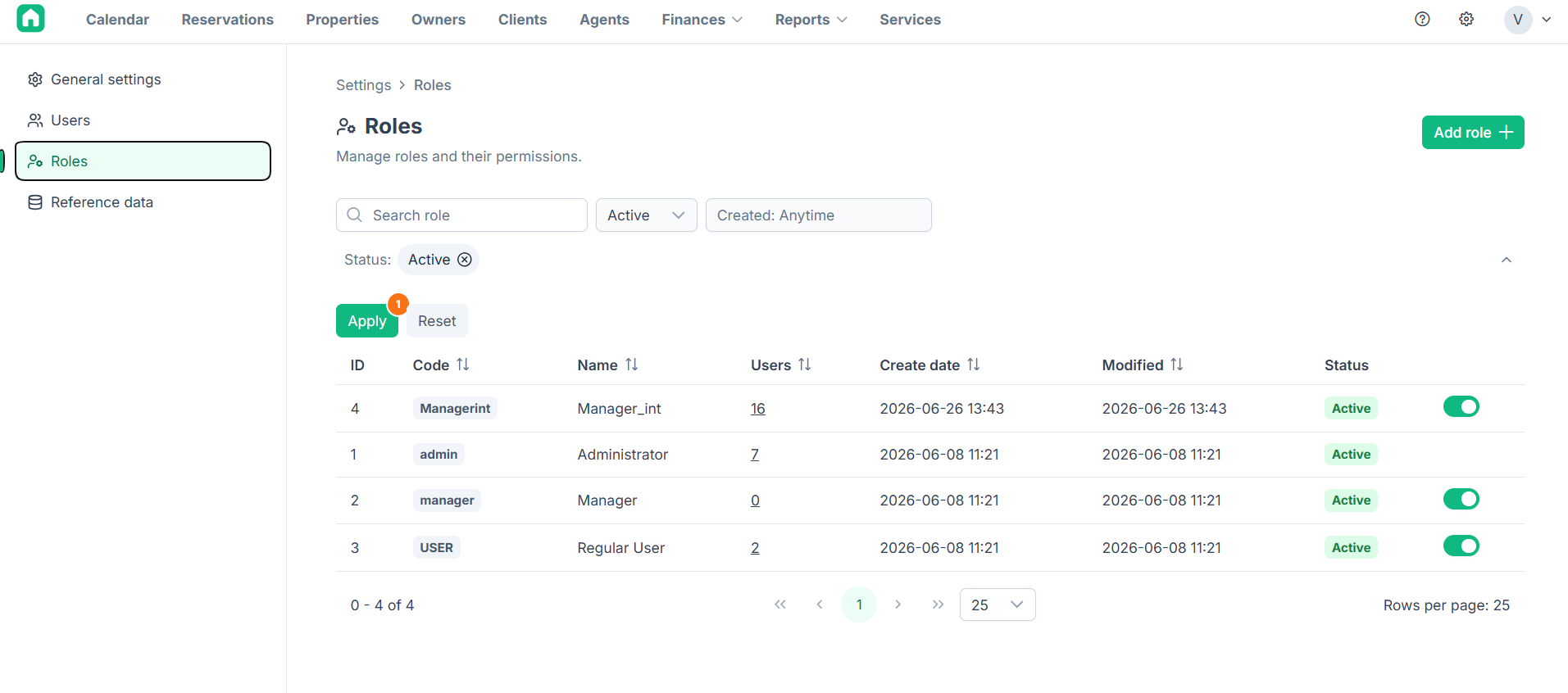1568x693 pixels.
Task: Click the Regular User role name
Action: coord(620,548)
